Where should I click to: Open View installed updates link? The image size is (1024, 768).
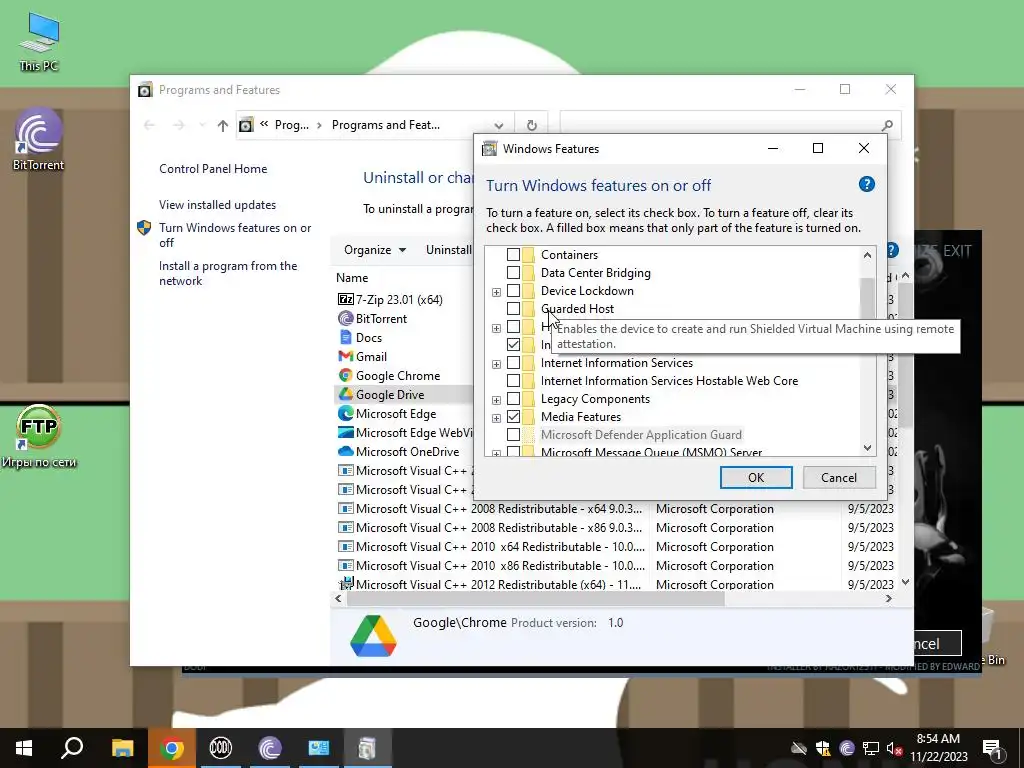(x=217, y=205)
